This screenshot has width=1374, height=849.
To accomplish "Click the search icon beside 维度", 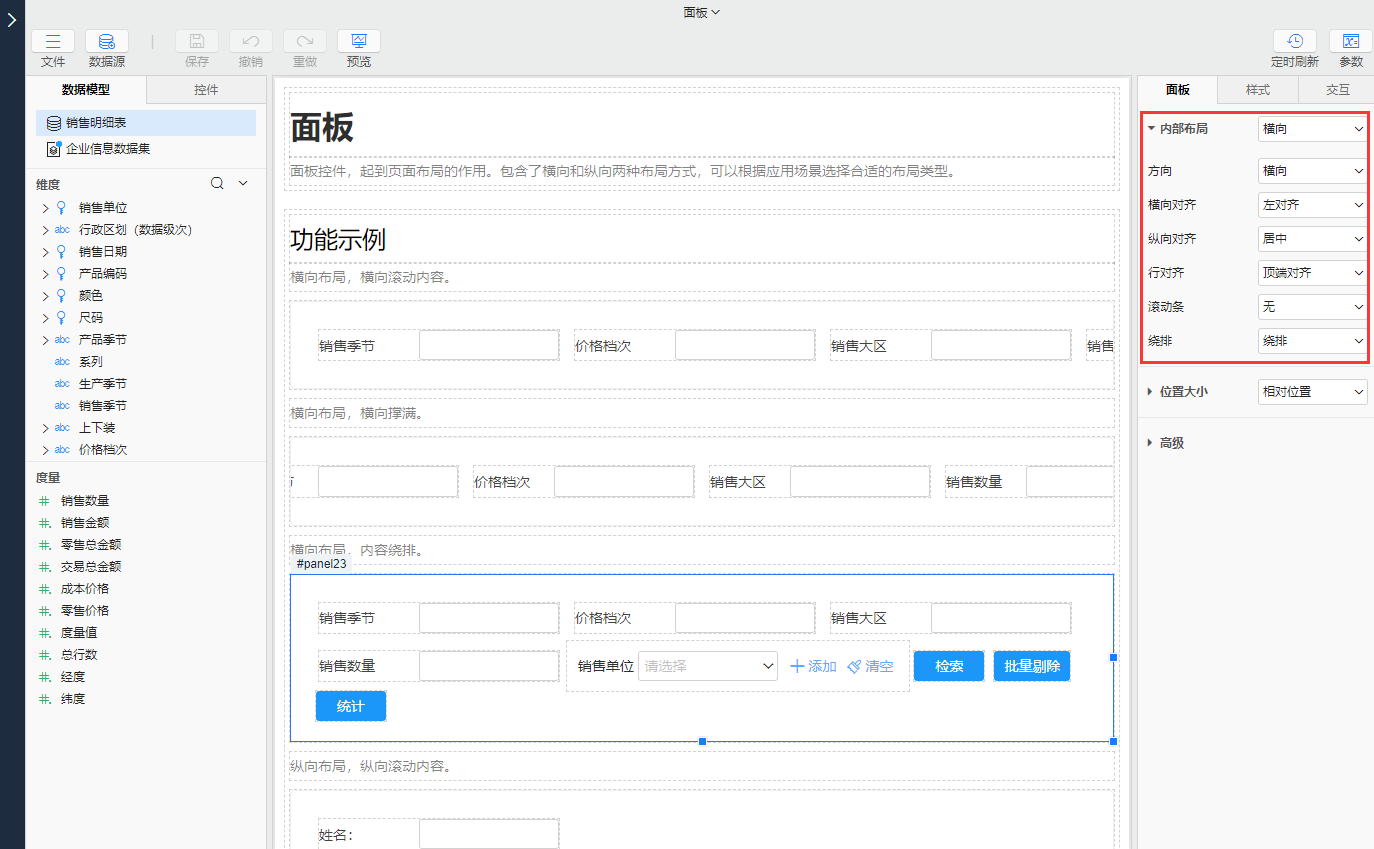I will coord(217,184).
